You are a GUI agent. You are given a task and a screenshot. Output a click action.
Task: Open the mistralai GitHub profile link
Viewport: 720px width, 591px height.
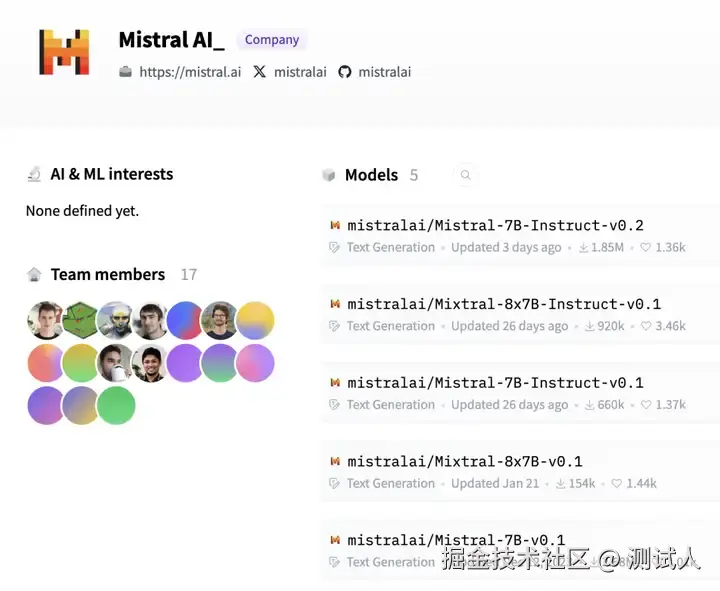click(x=385, y=72)
